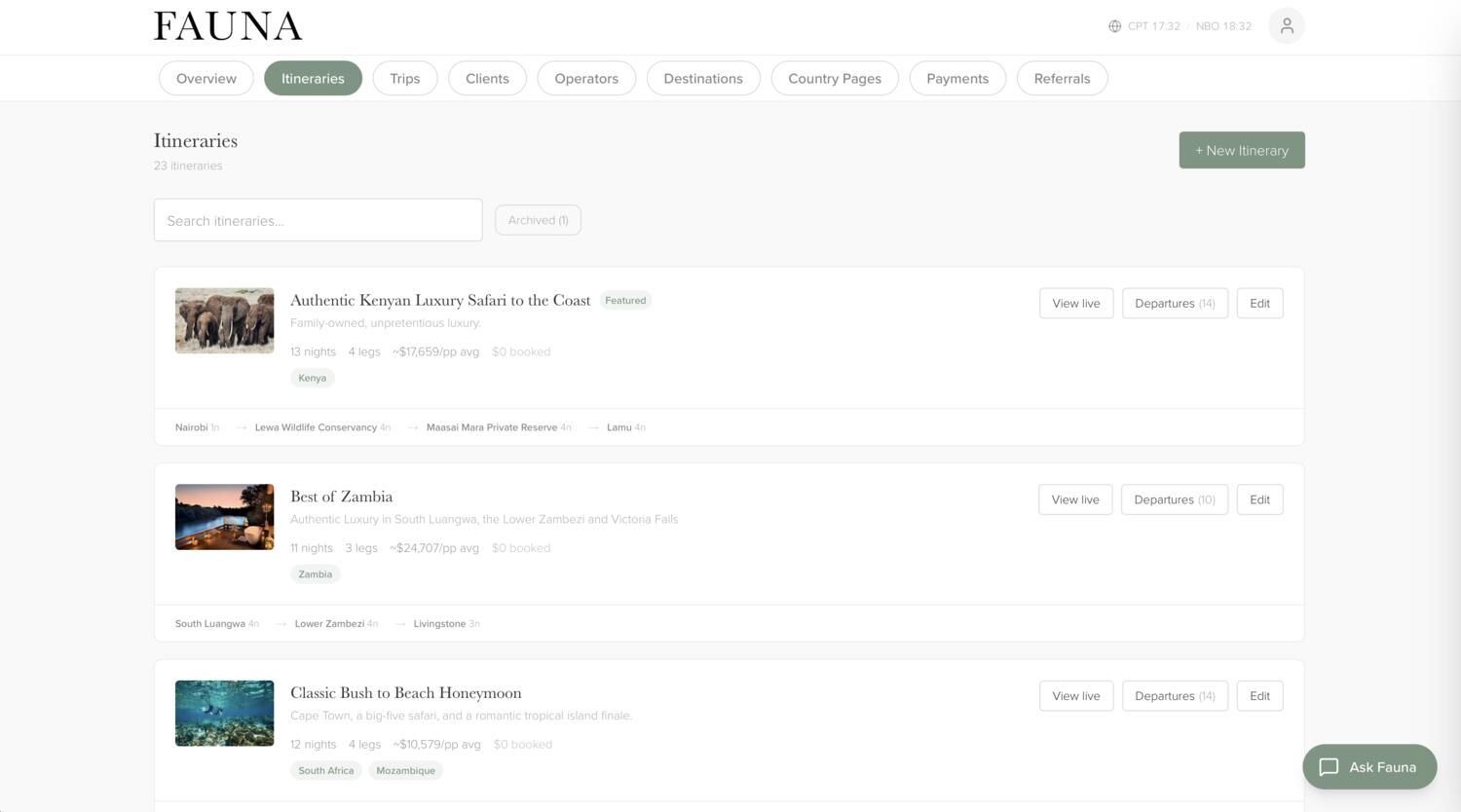Select the Itineraries tab
This screenshot has width=1461, height=812.
pyautogui.click(x=313, y=79)
